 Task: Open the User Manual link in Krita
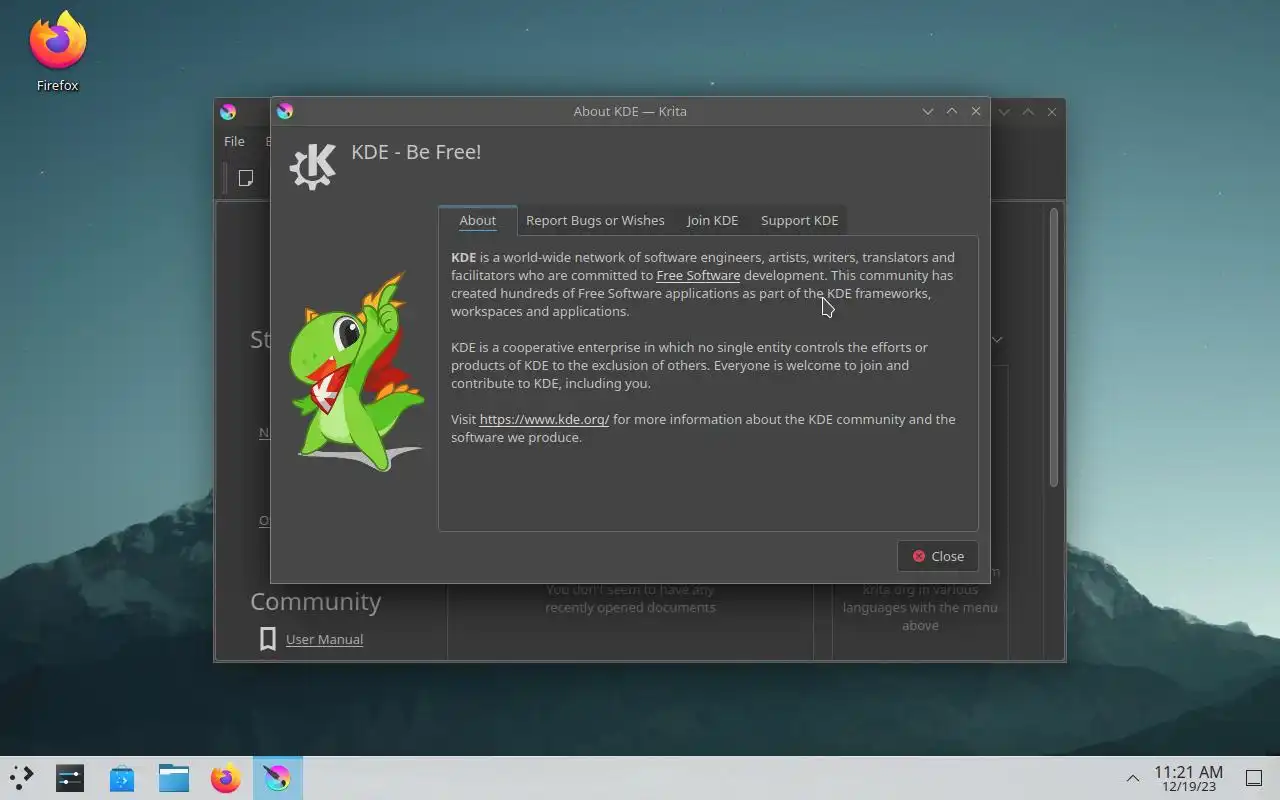point(324,639)
